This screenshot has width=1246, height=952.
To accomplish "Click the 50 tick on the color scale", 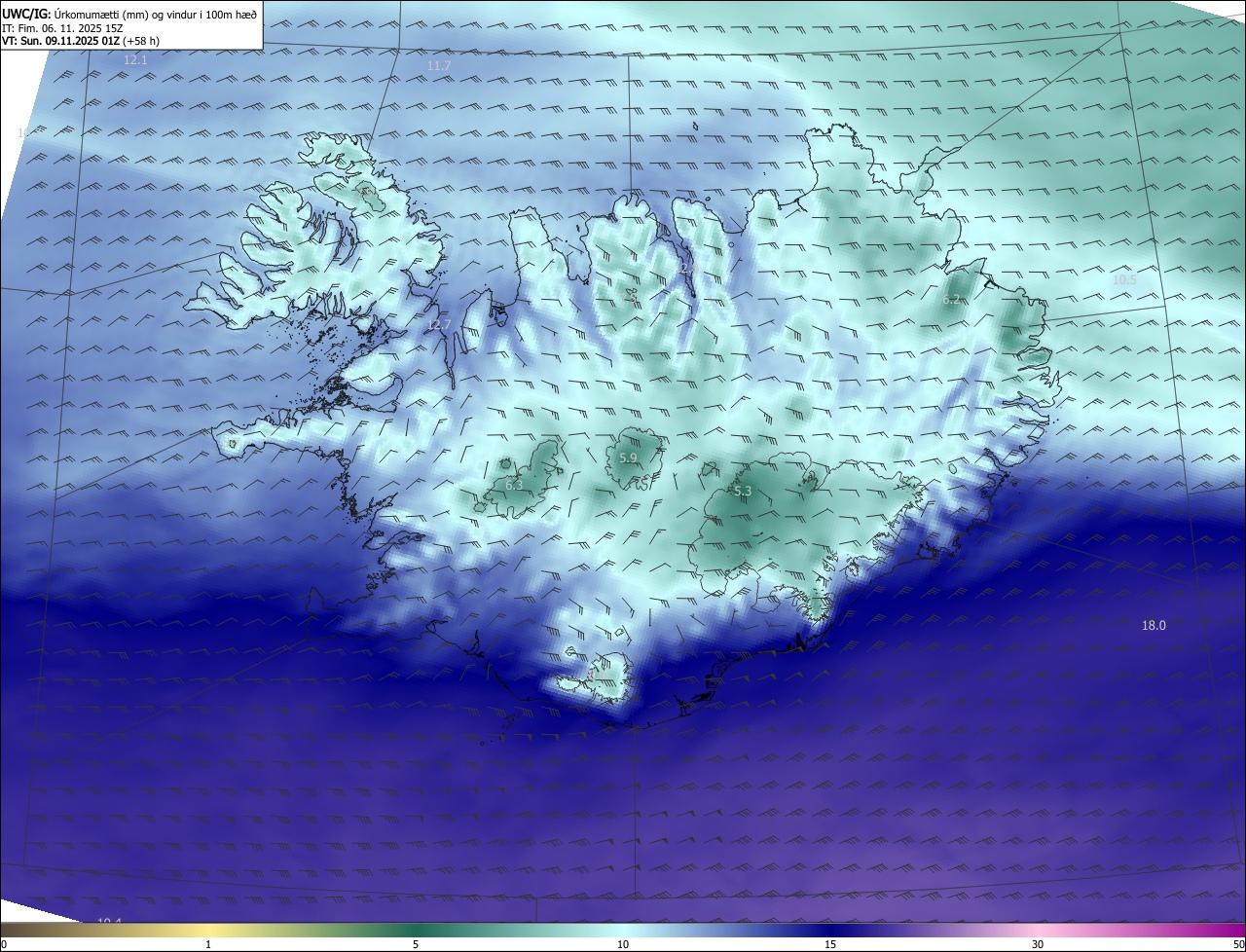I will coord(1239,945).
